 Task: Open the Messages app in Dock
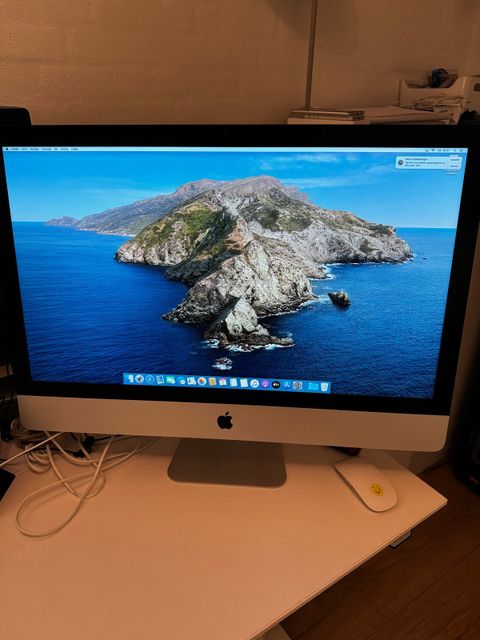point(171,380)
